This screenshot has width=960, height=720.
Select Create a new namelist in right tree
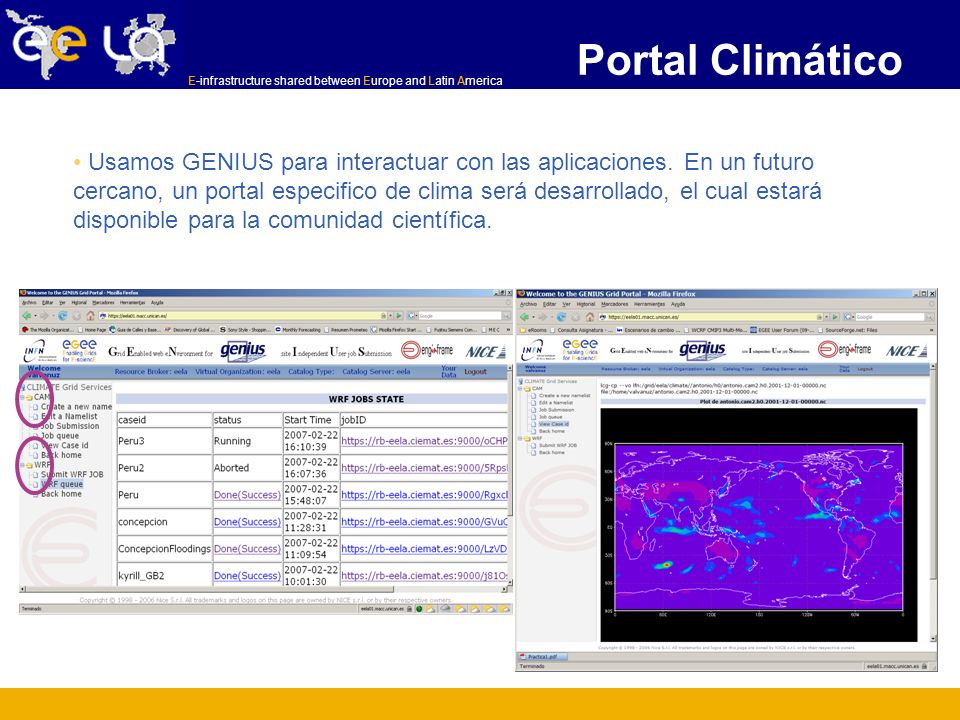coord(564,396)
